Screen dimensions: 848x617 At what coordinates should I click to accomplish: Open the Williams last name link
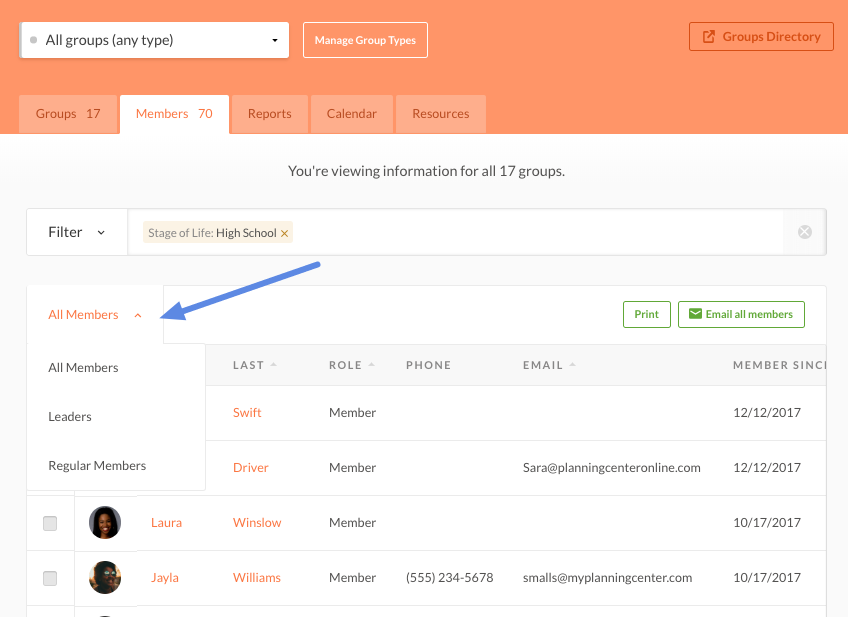pyautogui.click(x=257, y=578)
